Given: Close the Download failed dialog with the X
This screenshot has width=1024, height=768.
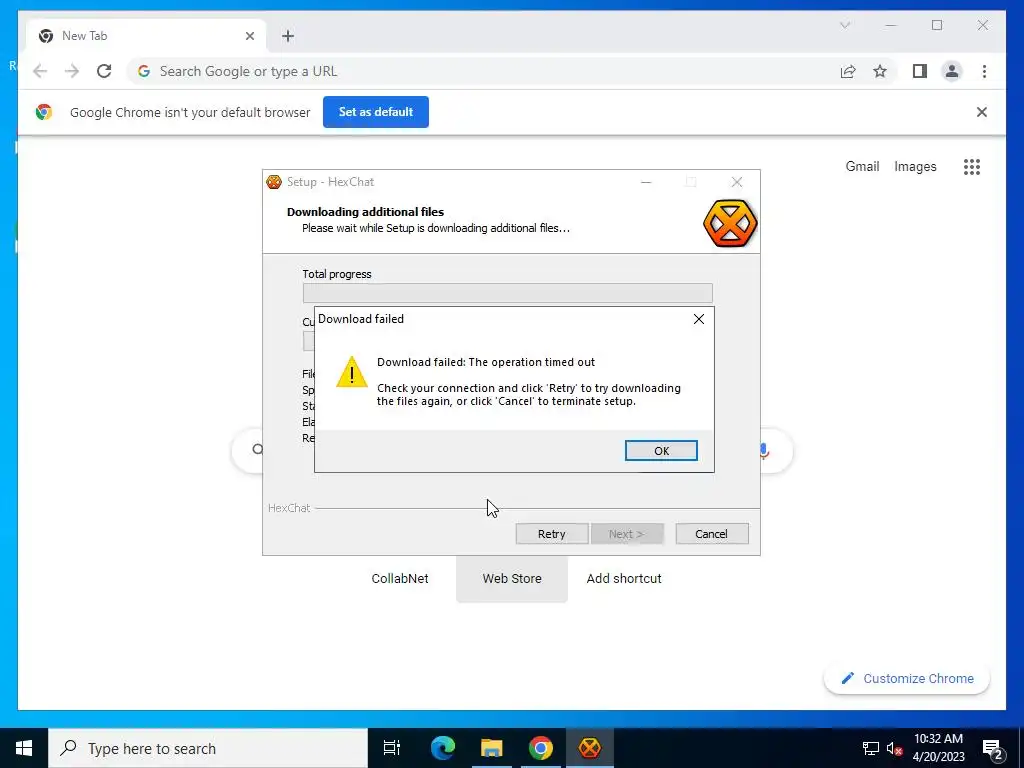Looking at the screenshot, I should [x=699, y=319].
